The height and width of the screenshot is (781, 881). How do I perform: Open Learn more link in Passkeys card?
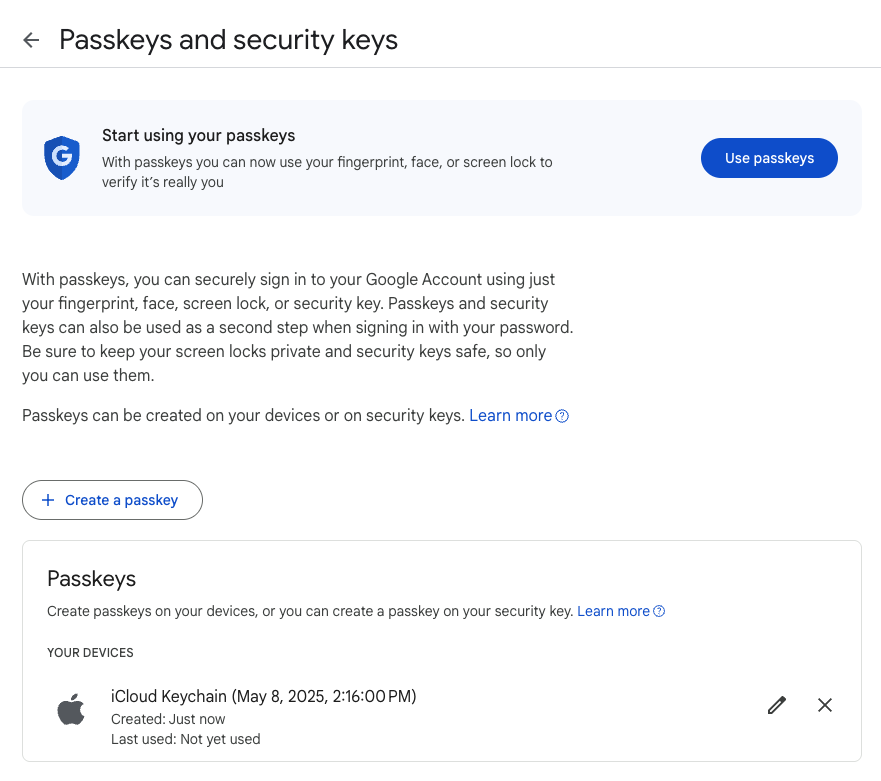613,611
